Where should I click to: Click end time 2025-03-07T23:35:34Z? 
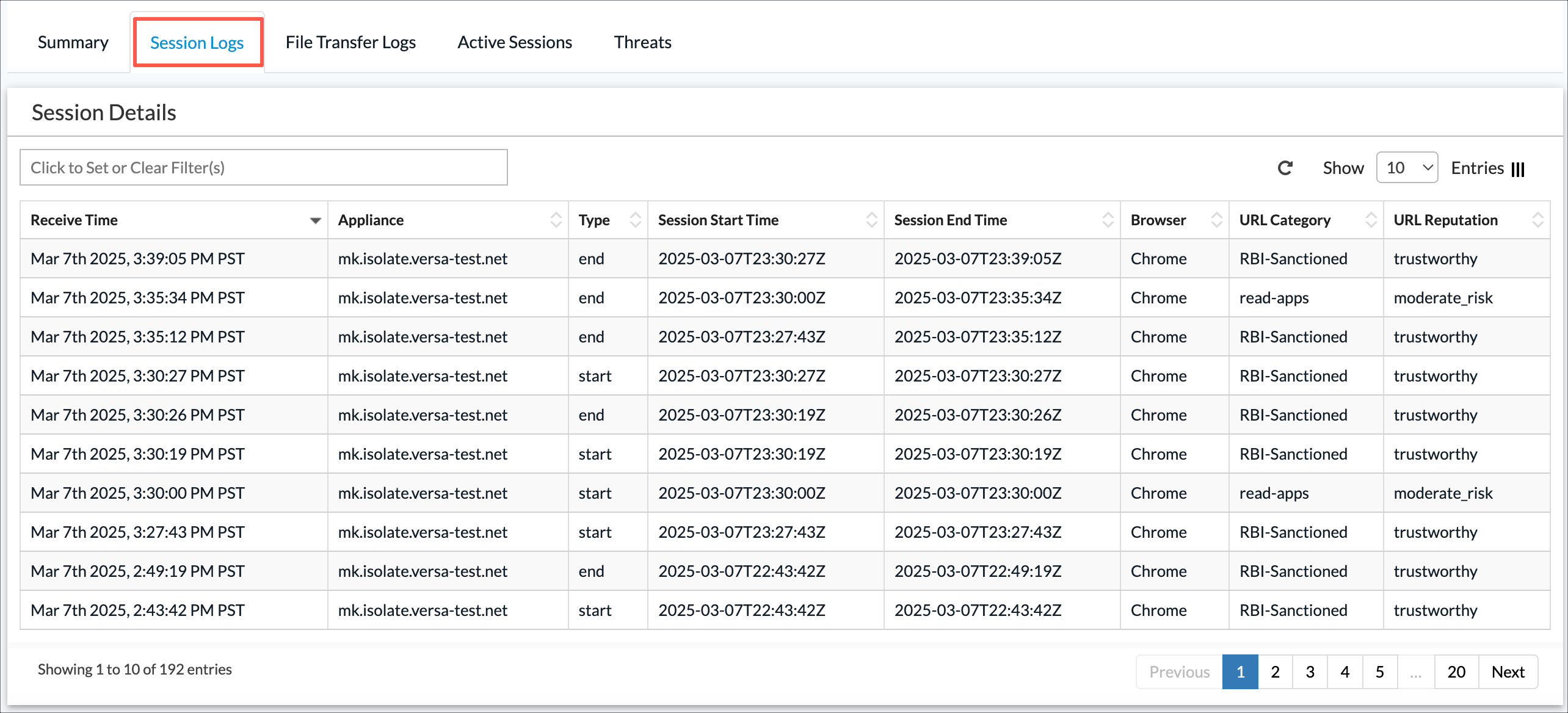[978, 297]
